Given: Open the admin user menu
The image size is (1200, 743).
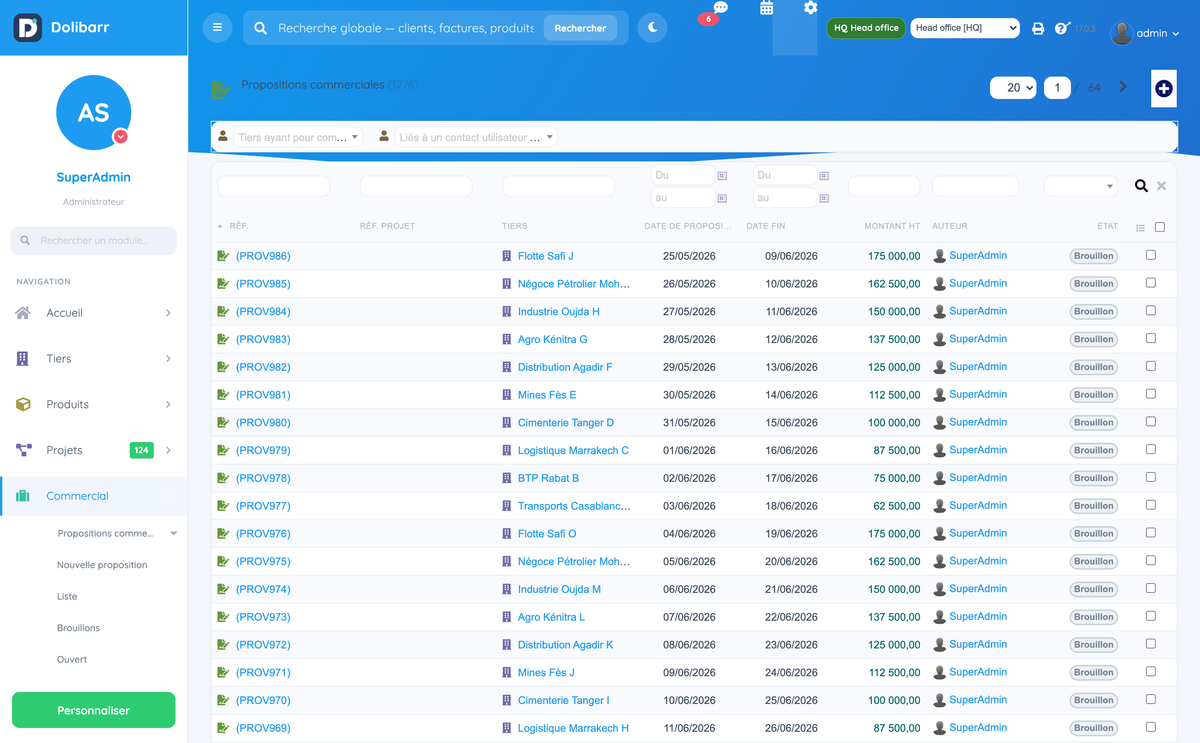Looking at the screenshot, I should (x=1145, y=33).
